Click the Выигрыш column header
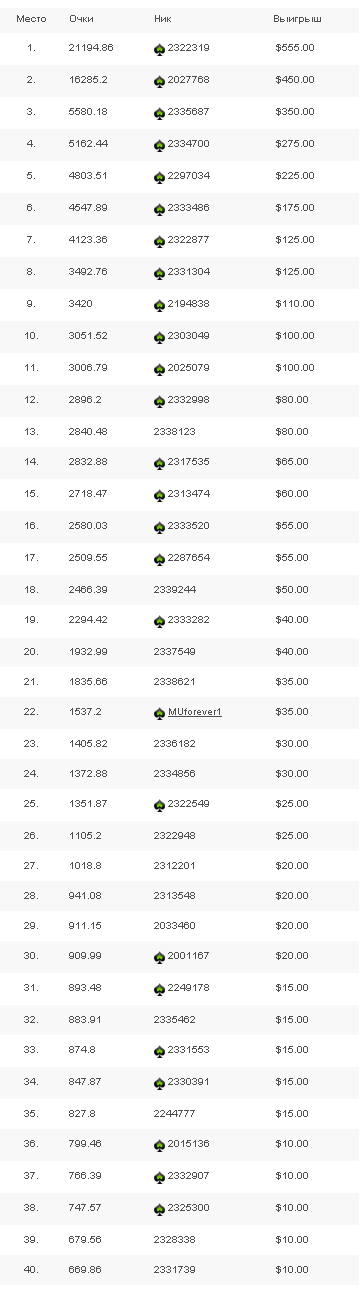Screen dimensions: 362x1289 (x=291, y=19)
